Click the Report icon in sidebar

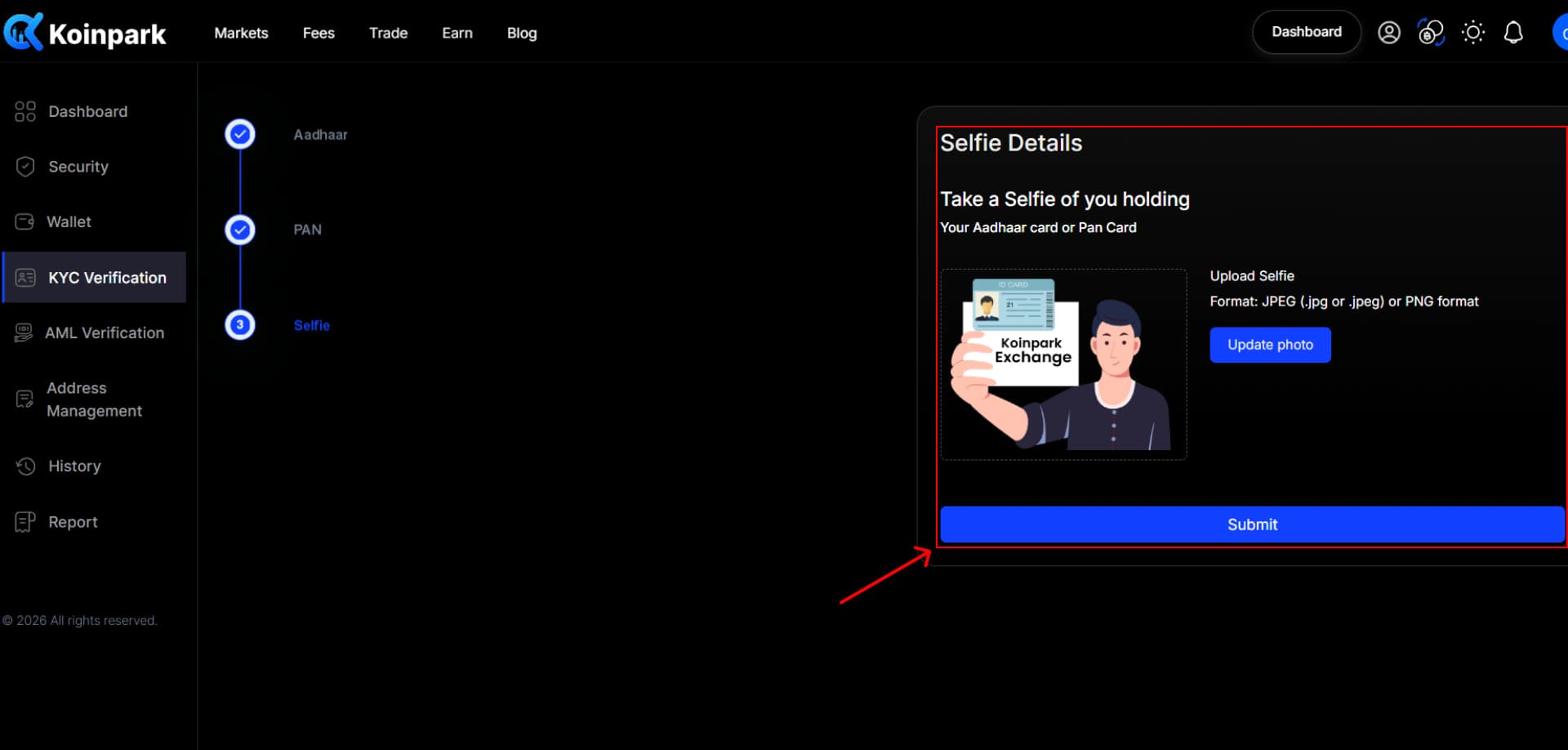(25, 521)
